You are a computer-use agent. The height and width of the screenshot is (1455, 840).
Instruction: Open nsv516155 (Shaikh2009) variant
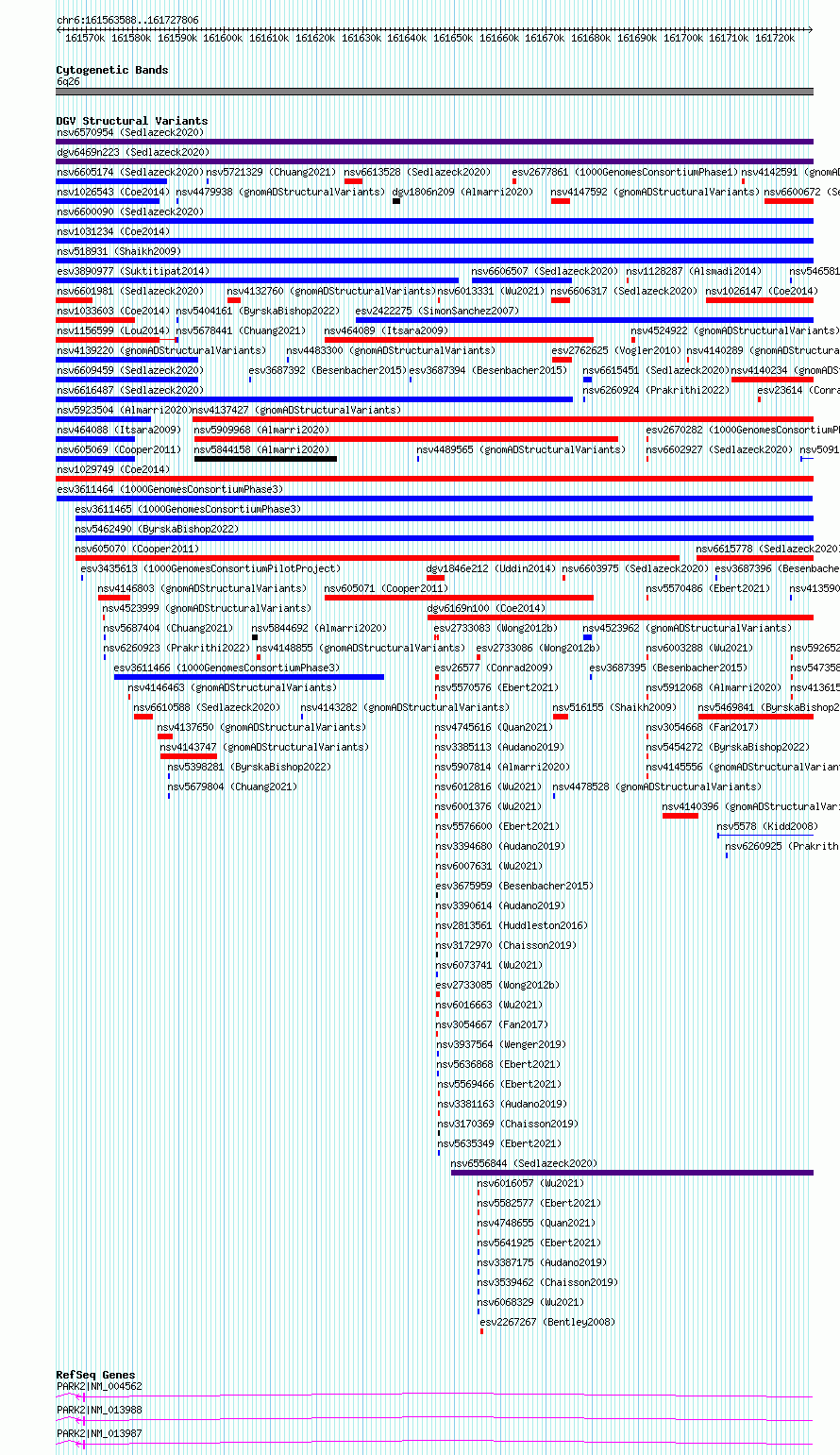click(614, 707)
